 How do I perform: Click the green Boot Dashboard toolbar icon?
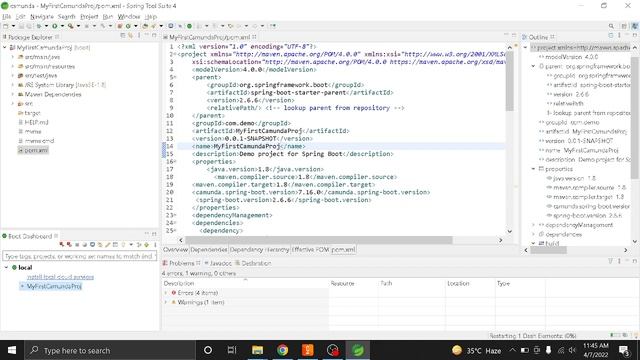point(189,26)
